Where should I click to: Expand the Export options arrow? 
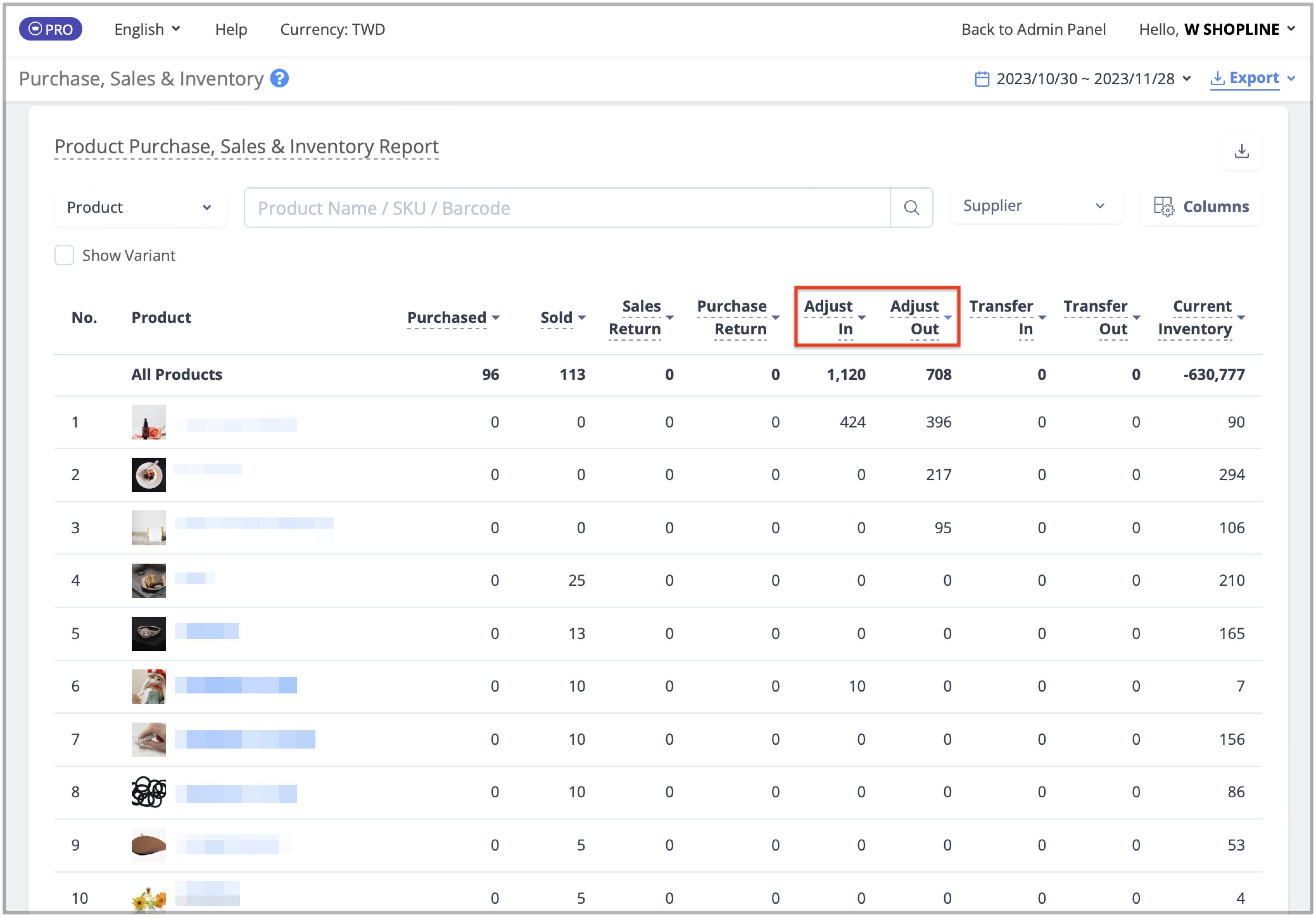pyautogui.click(x=1292, y=79)
